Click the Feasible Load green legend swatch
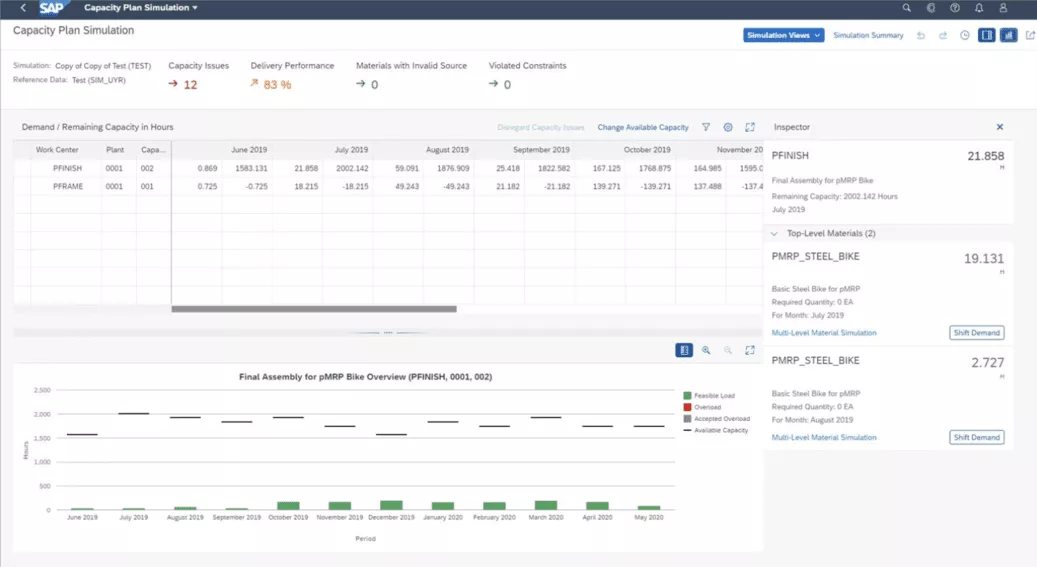The height and width of the screenshot is (567, 1037). (687, 396)
